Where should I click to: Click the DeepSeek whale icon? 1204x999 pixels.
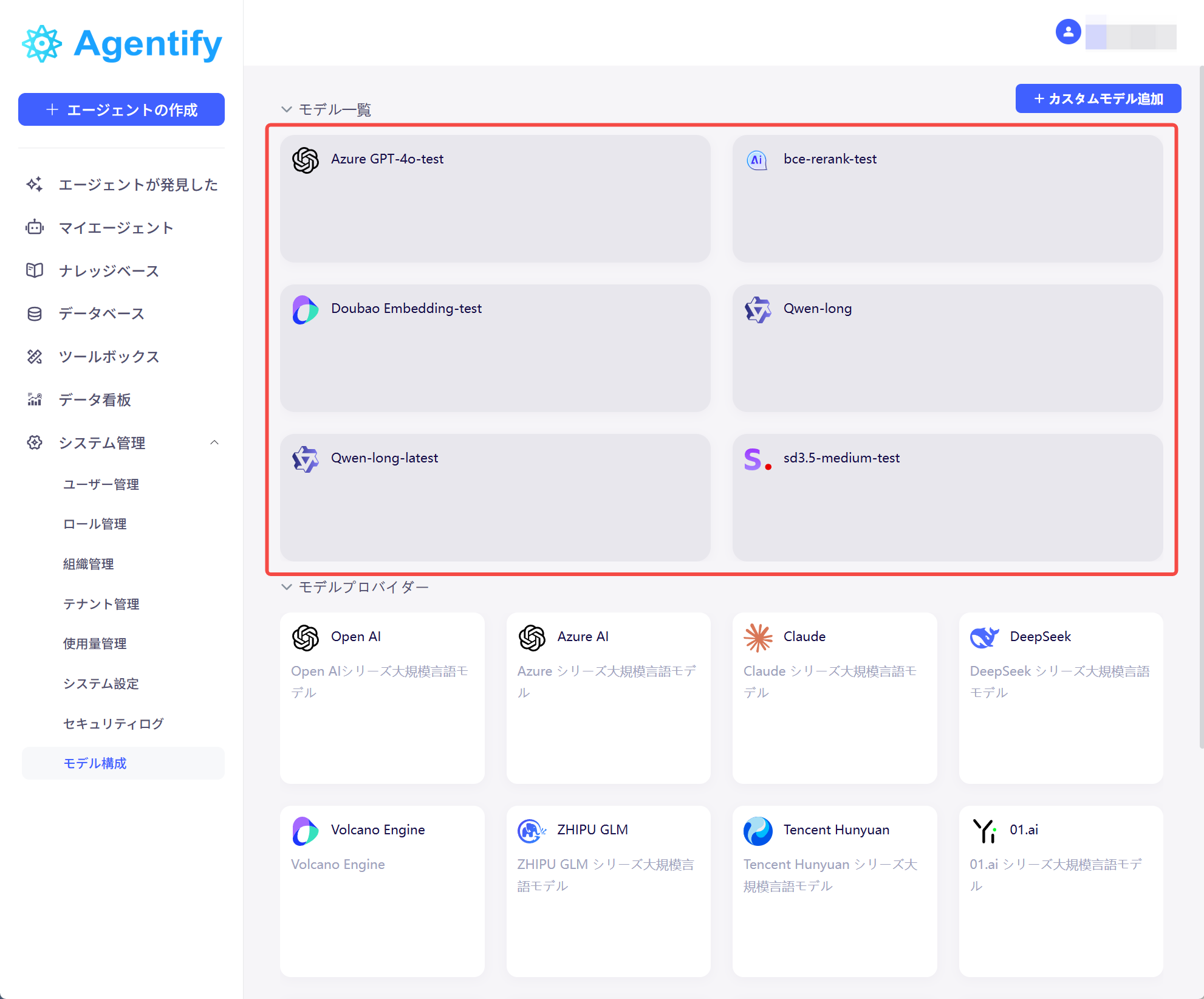click(x=984, y=637)
